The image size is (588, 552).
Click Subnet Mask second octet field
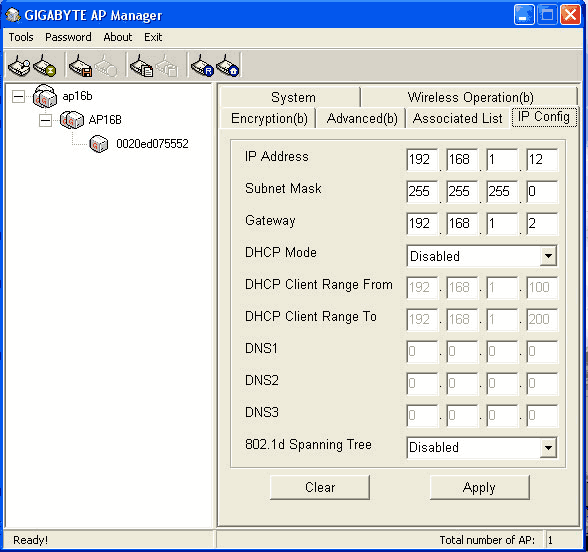[x=462, y=192]
